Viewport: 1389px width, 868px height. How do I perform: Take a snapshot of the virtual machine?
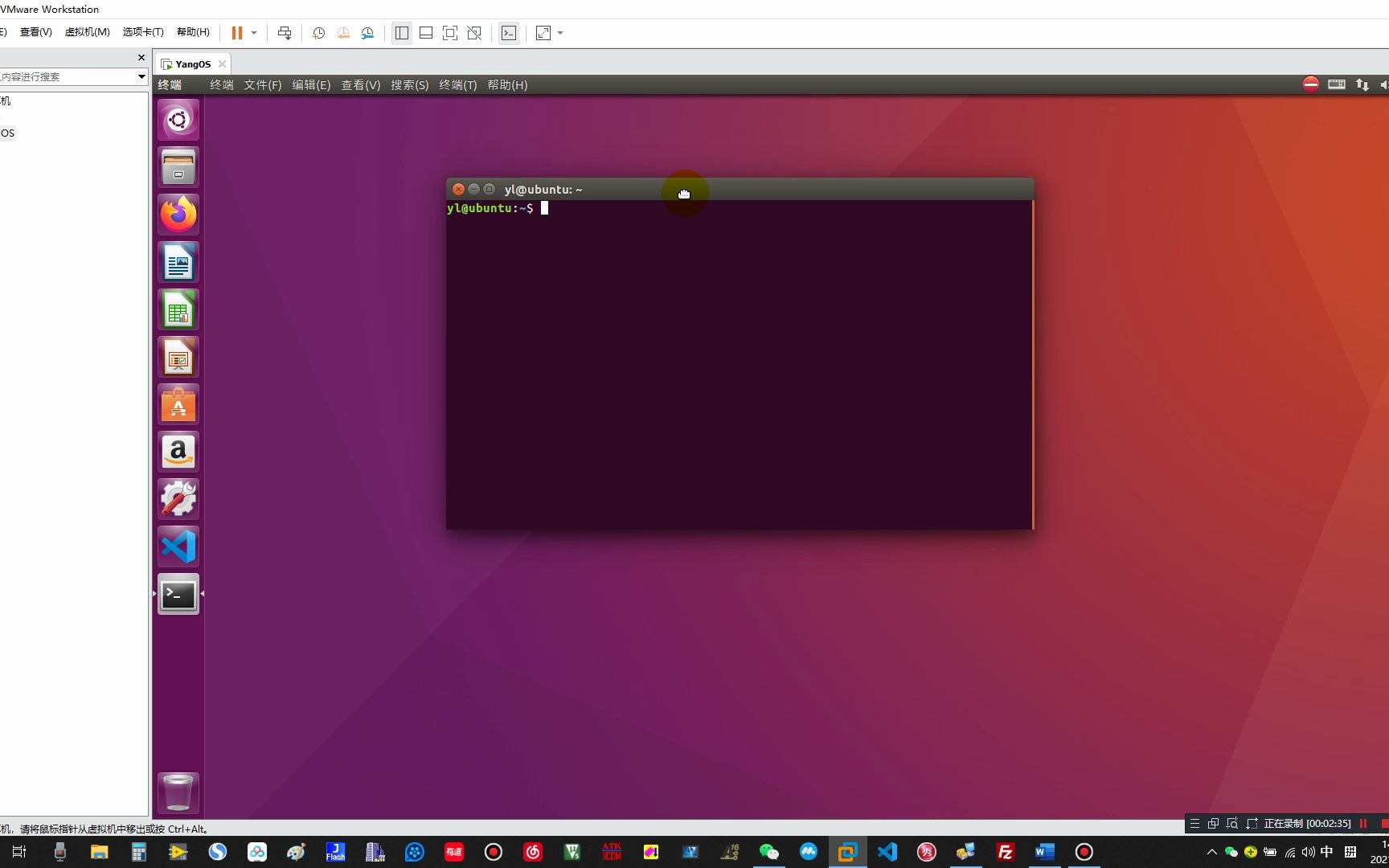pyautogui.click(x=318, y=33)
